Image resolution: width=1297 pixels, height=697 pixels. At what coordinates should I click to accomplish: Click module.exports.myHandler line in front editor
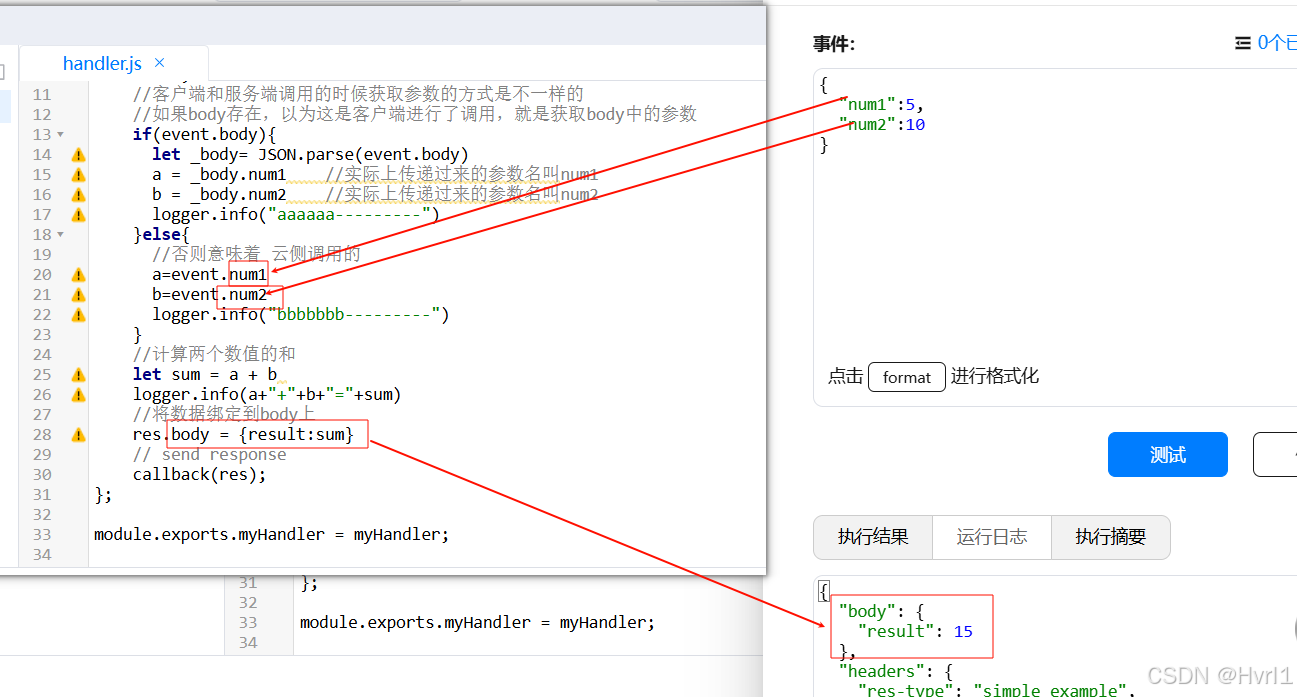tap(272, 534)
